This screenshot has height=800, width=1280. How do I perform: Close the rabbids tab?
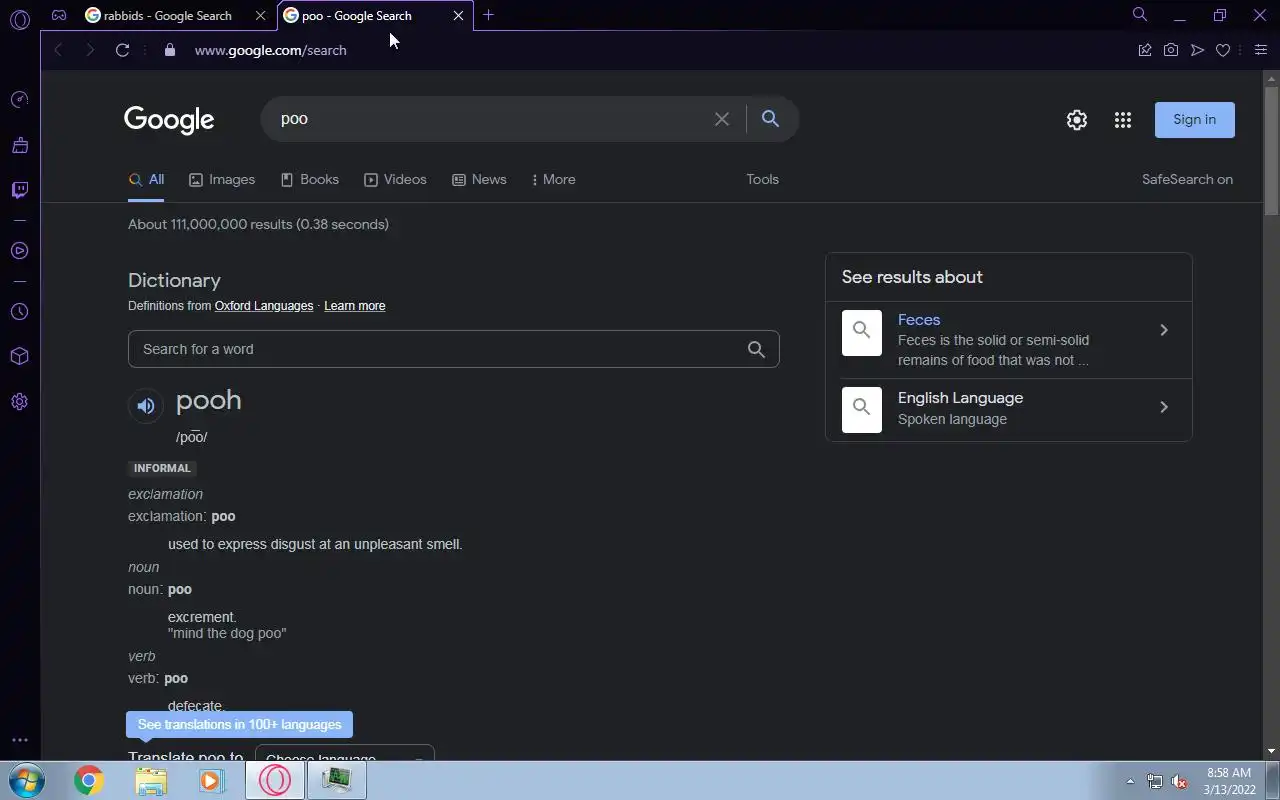click(x=260, y=15)
